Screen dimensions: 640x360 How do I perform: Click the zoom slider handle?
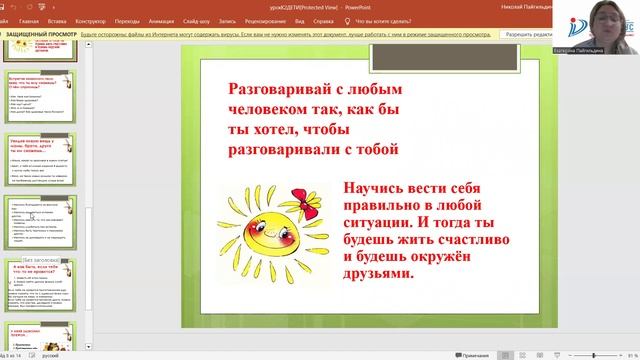coord(594,356)
